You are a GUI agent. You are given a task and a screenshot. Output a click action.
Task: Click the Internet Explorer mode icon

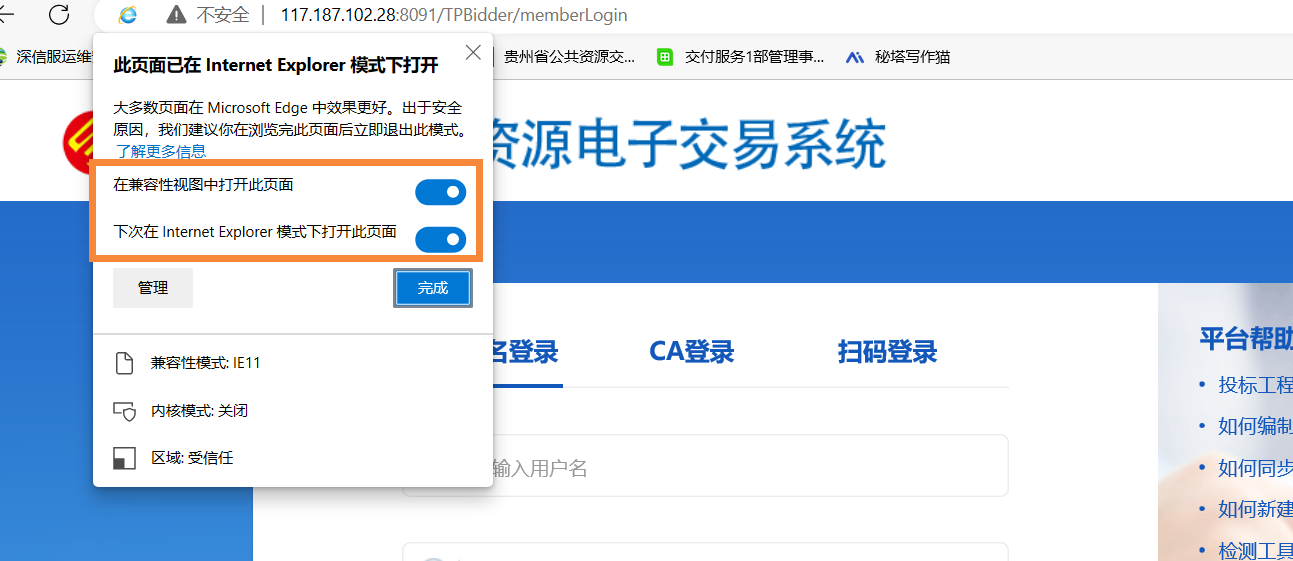pyautogui.click(x=128, y=15)
